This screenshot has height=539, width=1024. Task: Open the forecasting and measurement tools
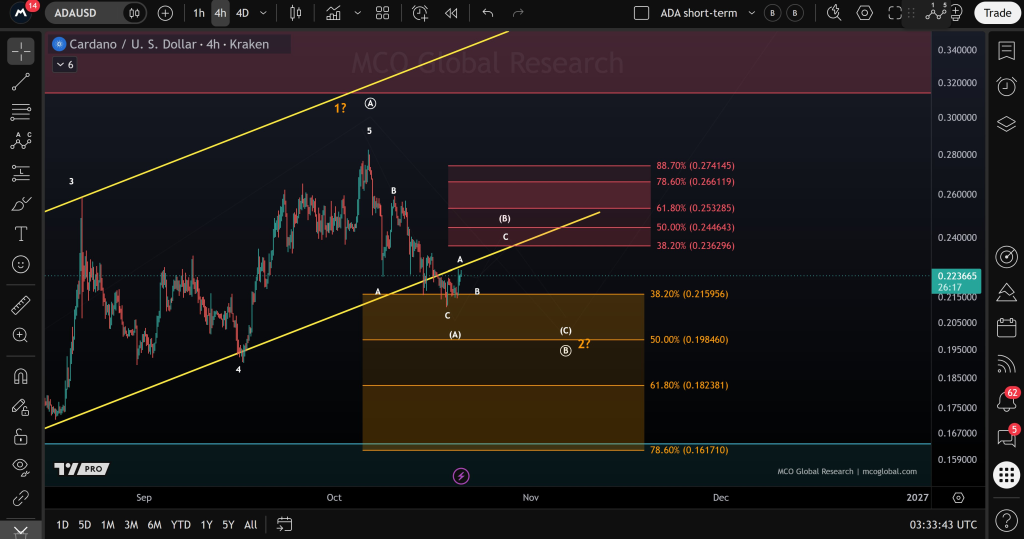pyautogui.click(x=21, y=173)
